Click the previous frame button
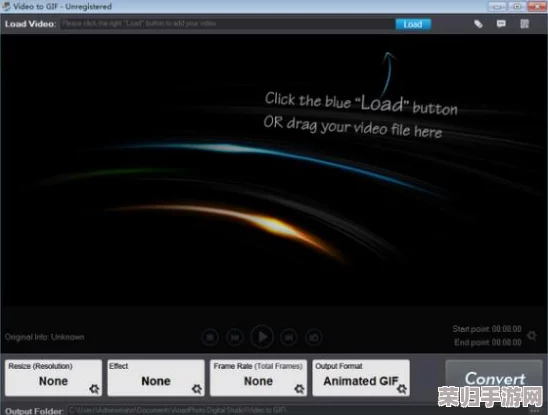The height and width of the screenshot is (415, 548). pyautogui.click(x=235, y=337)
